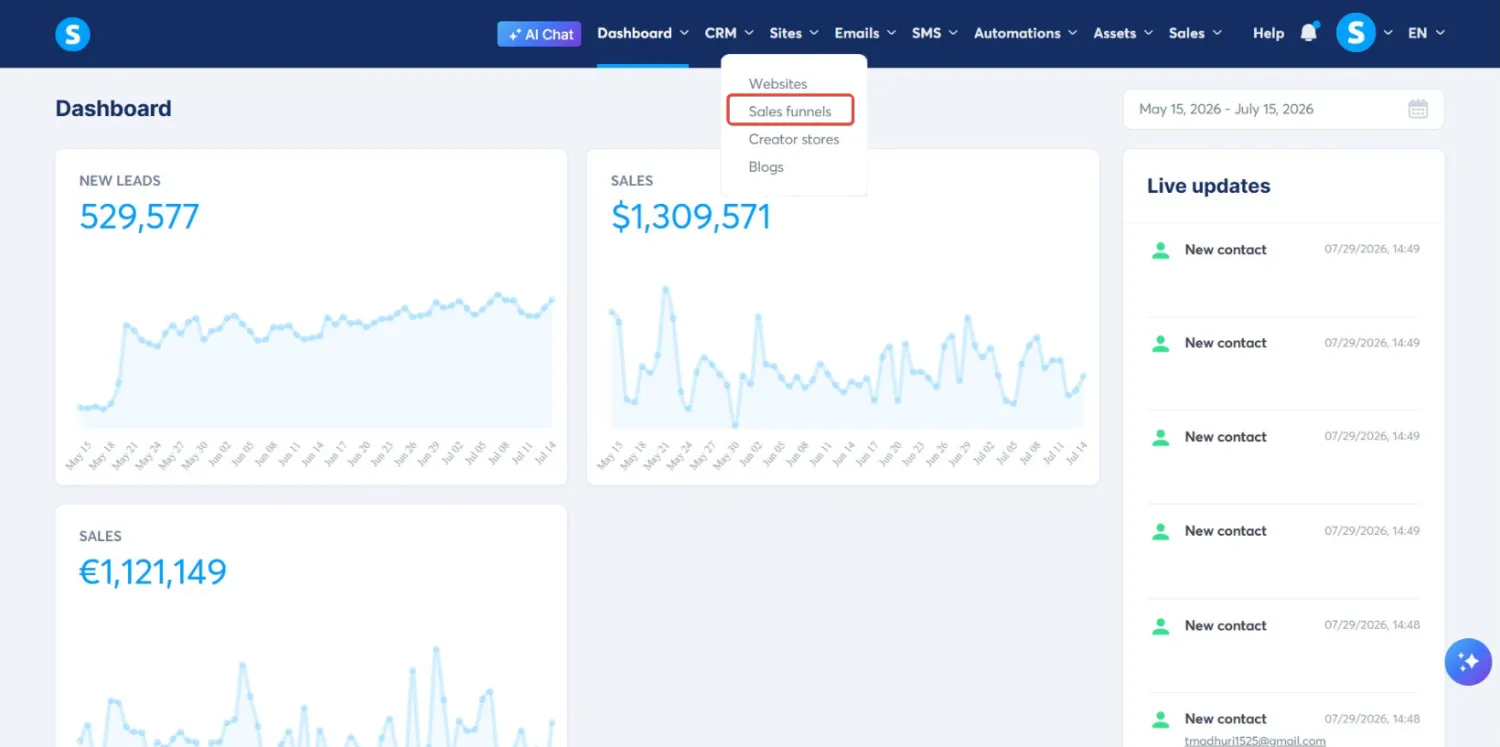Click the $1,309,571 sales figure
The image size is (1500, 747).
coord(691,217)
